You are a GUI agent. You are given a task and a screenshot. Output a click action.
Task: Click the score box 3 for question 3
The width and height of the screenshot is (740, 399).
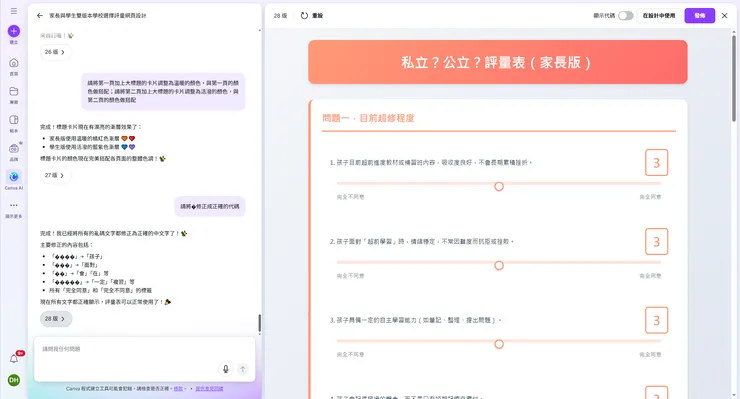pos(656,320)
